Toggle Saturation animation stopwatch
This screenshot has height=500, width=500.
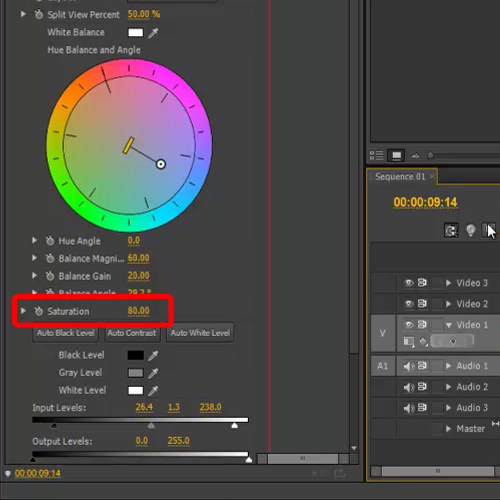(x=39, y=311)
